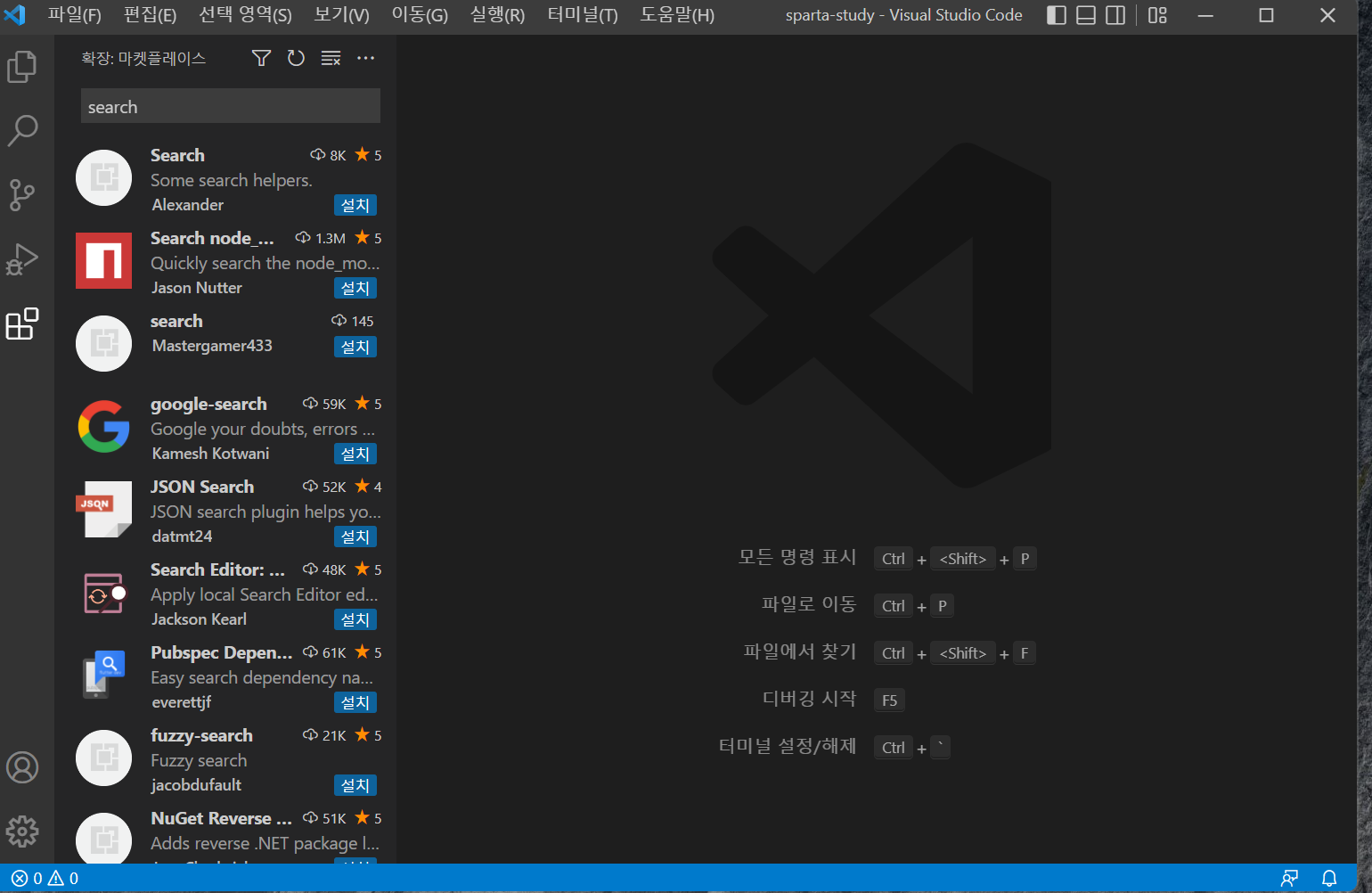This screenshot has width=1372, height=893.
Task: Install the search extension by Mastergamer433
Action: pos(355,347)
